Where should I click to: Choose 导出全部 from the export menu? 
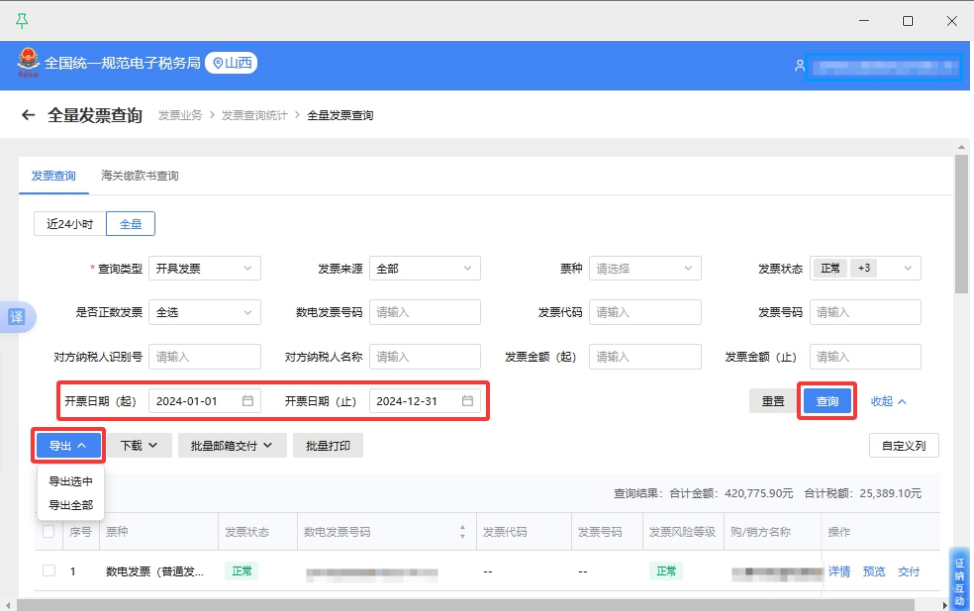[x=71, y=505]
